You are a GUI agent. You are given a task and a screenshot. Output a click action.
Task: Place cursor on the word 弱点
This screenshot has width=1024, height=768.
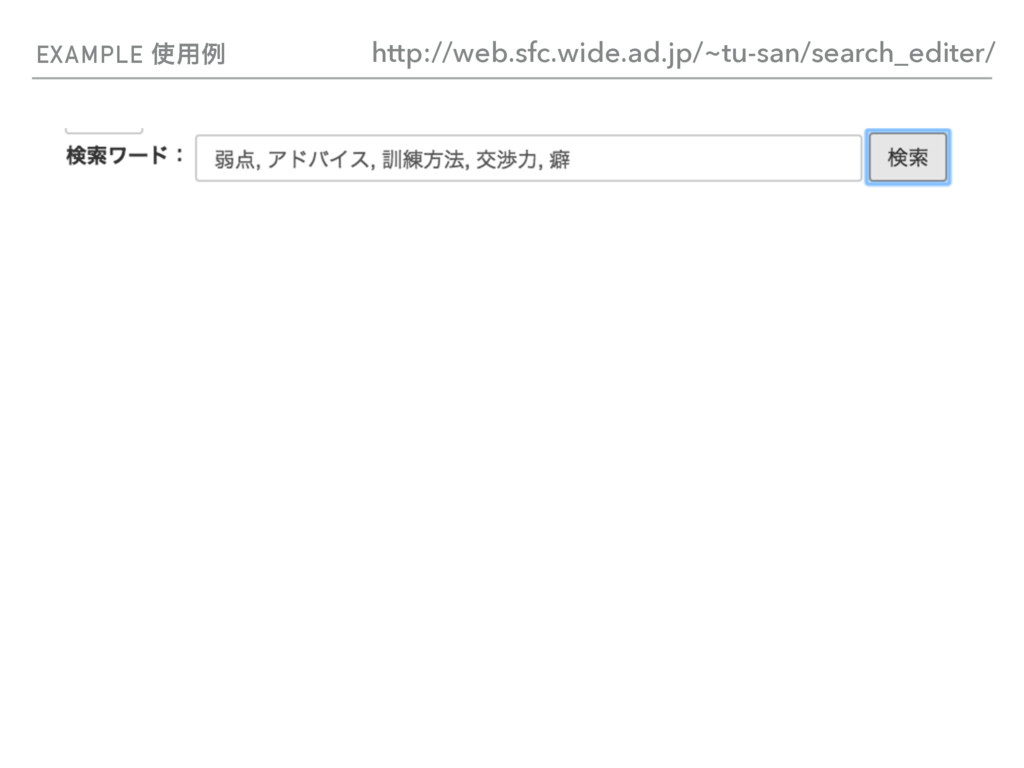[x=234, y=159]
